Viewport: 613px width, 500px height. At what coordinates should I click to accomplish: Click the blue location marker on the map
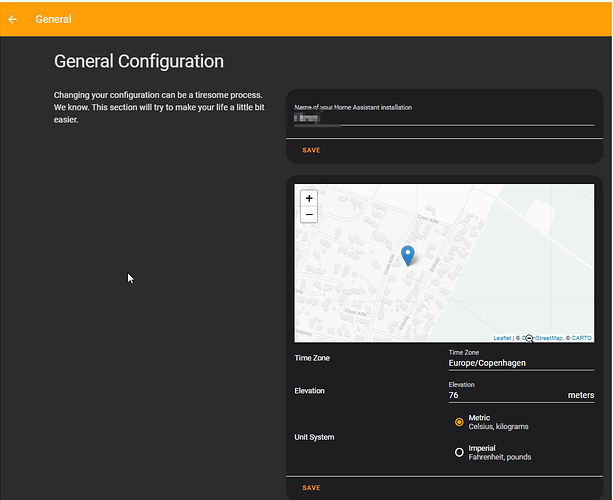click(408, 255)
